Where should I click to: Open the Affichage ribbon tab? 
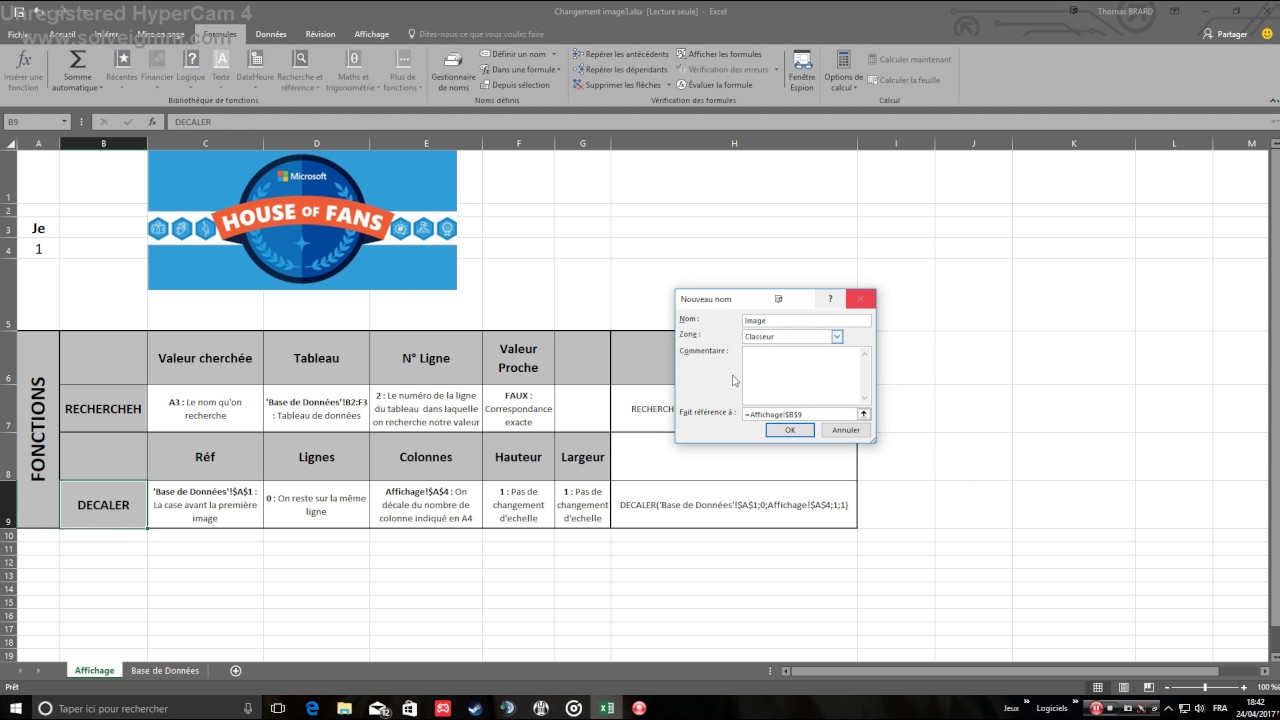pyautogui.click(x=372, y=34)
